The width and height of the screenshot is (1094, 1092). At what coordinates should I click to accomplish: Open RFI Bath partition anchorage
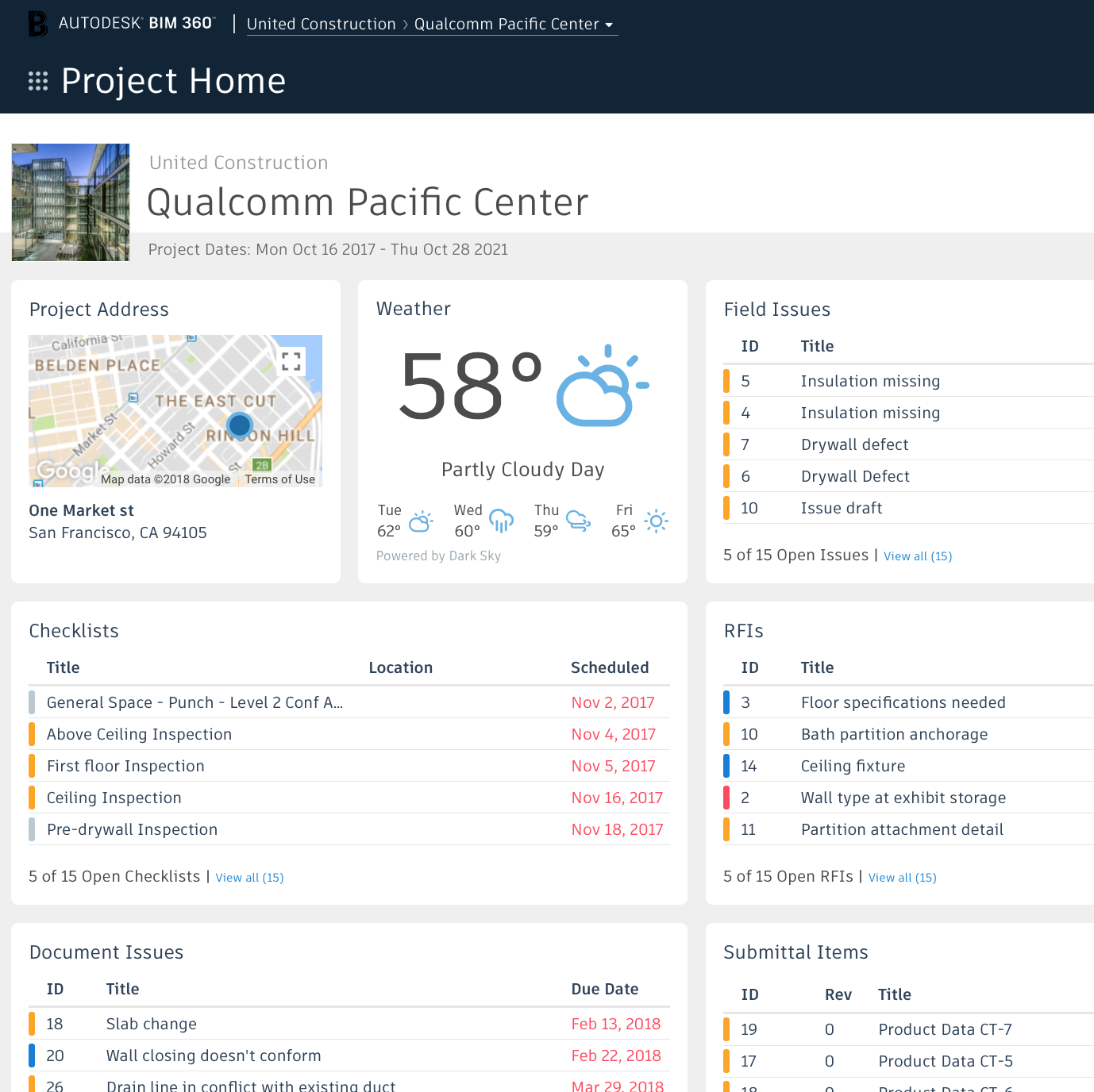pyautogui.click(x=908, y=734)
